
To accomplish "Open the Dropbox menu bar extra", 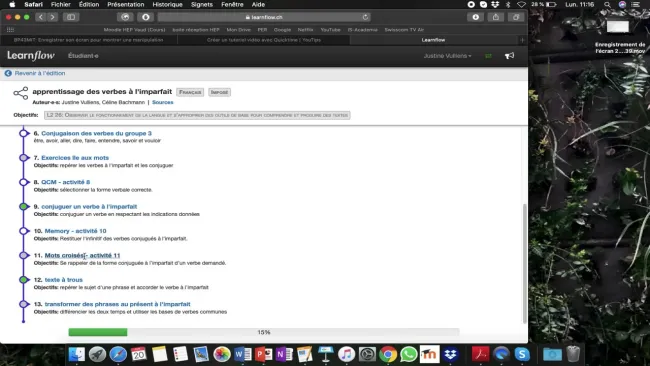I will click(495, 5).
